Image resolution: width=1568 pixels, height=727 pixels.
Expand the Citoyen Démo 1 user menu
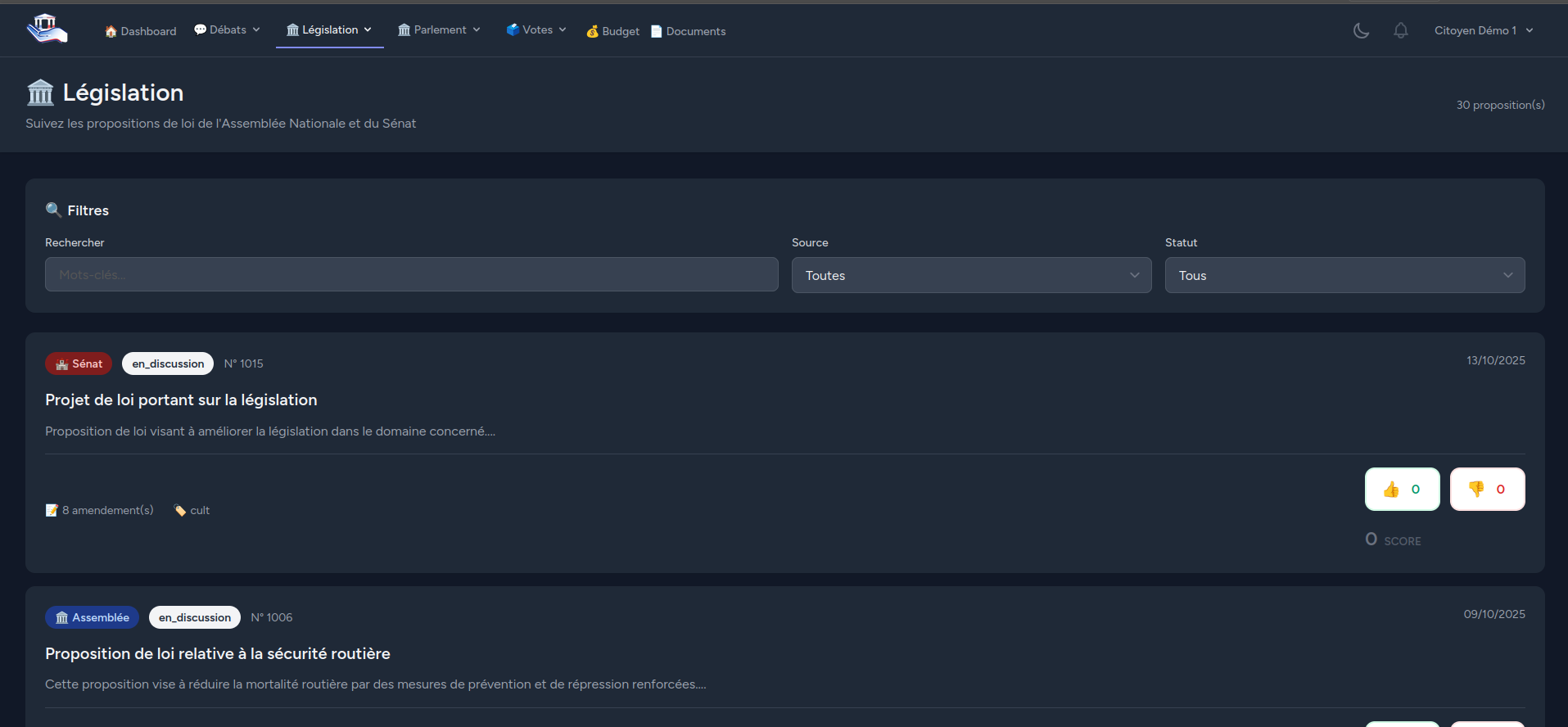(1483, 30)
